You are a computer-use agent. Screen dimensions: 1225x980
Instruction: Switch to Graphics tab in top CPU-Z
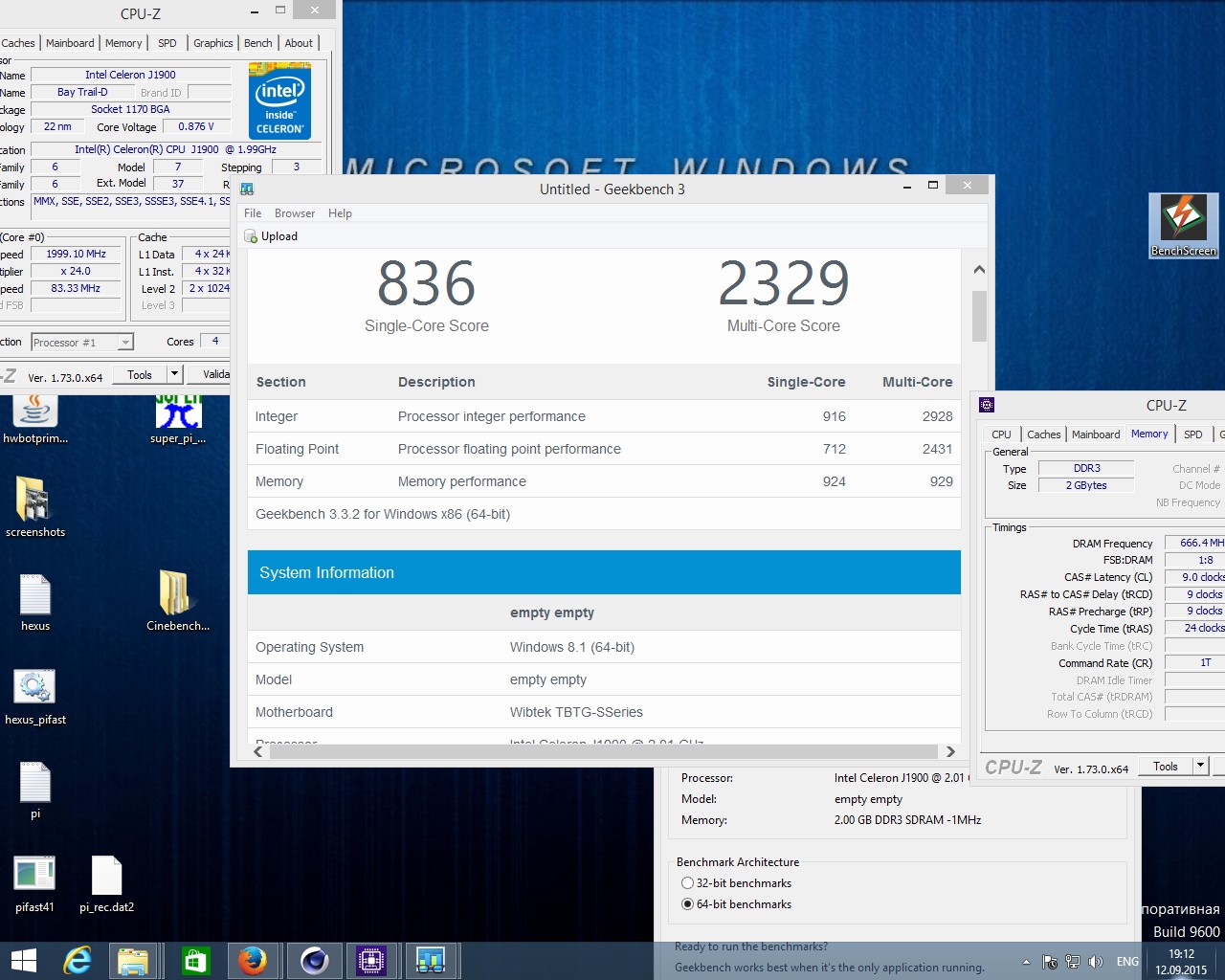[212, 43]
